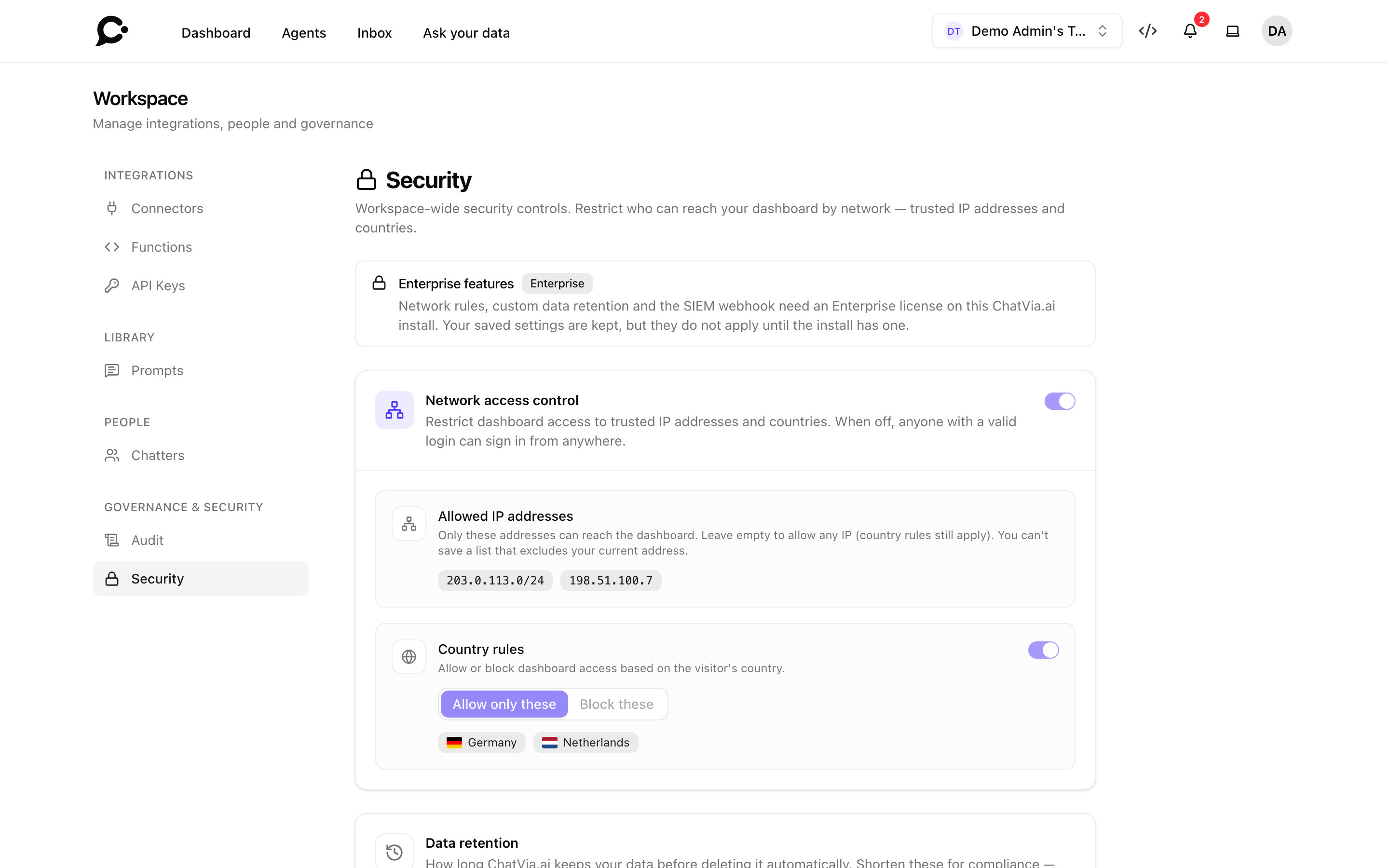Viewport: 1389px width, 868px height.
Task: Click the Enterprise badge
Action: [557, 283]
